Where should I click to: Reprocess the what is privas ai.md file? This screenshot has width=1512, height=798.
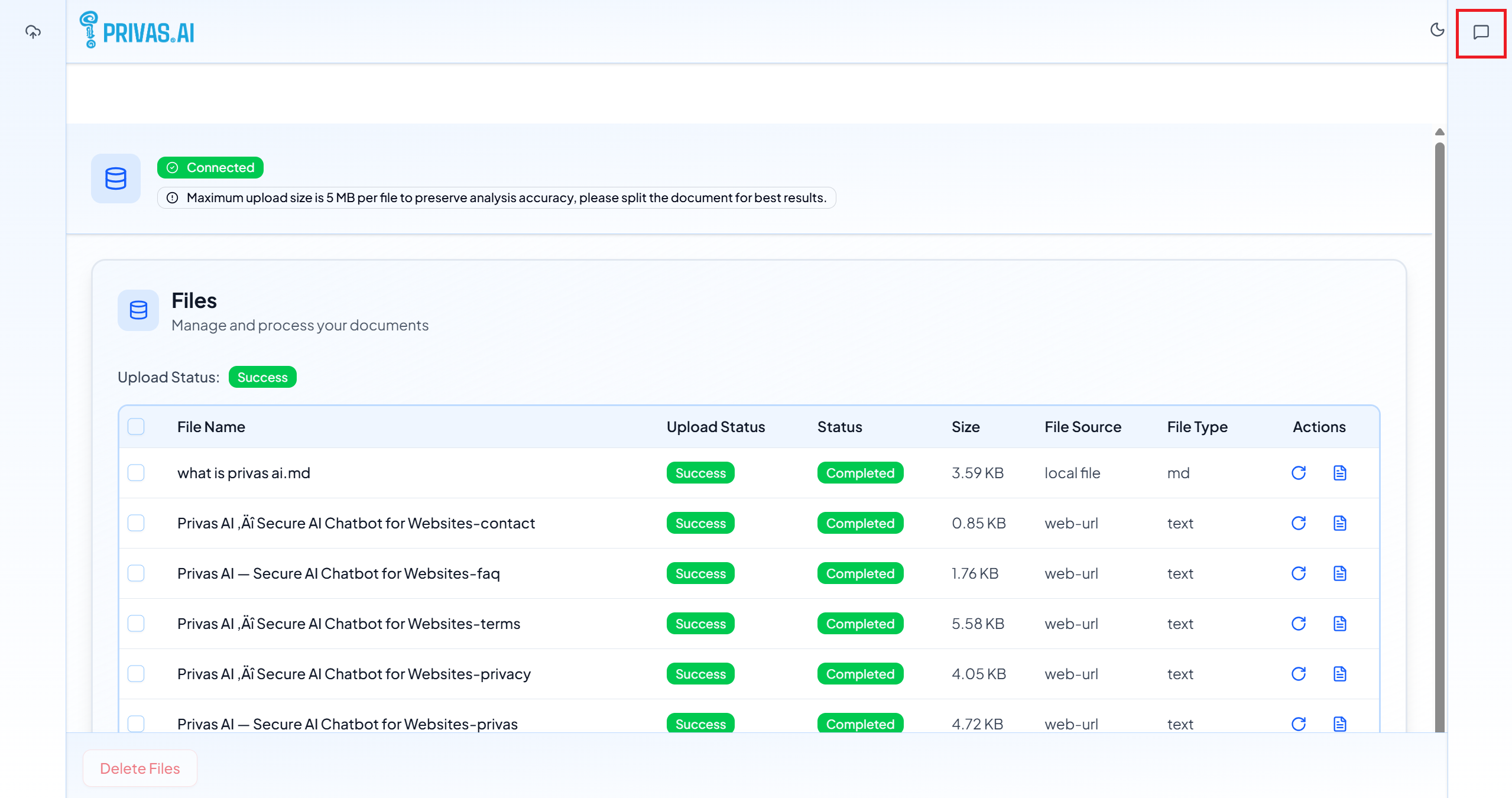point(1299,473)
